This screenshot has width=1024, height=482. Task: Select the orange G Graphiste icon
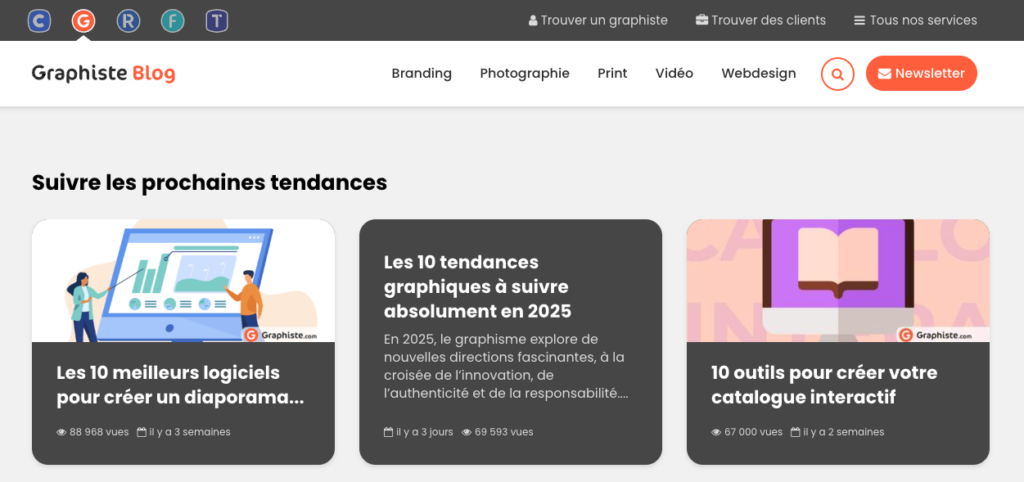(84, 20)
